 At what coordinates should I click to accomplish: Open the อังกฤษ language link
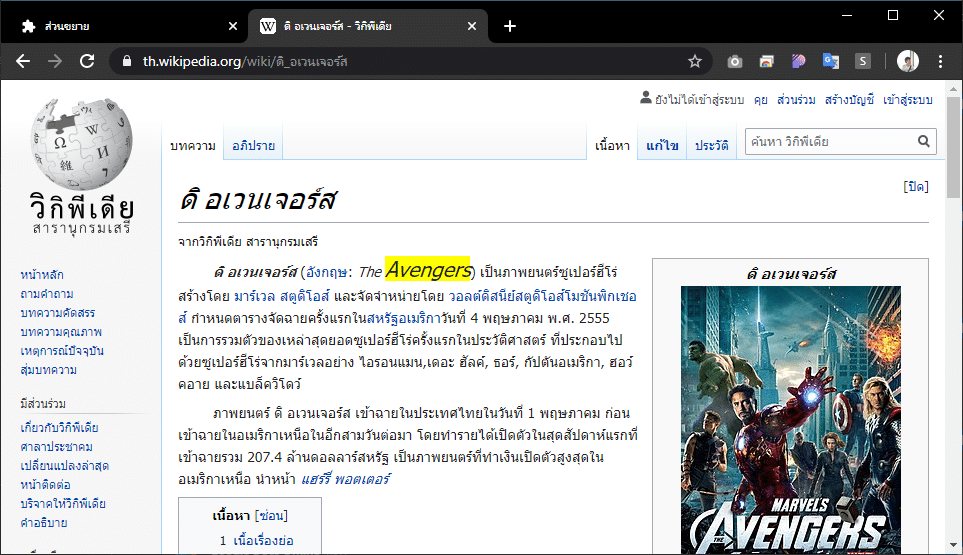326,272
